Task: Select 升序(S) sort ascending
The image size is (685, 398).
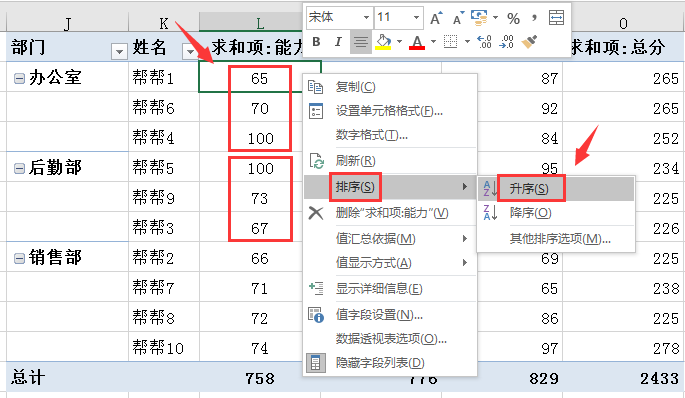Action: [556, 189]
